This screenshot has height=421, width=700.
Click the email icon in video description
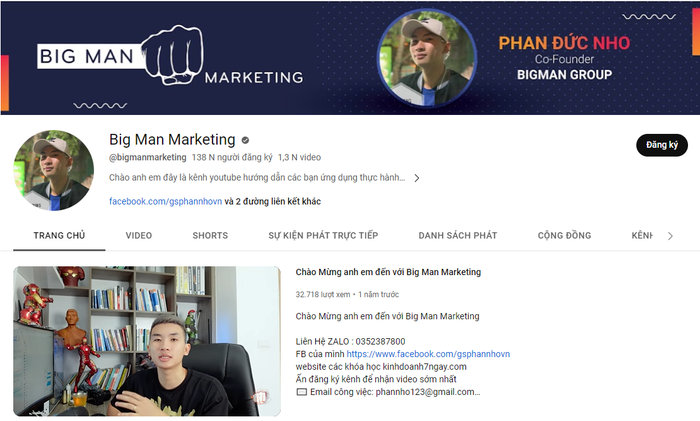[x=302, y=392]
